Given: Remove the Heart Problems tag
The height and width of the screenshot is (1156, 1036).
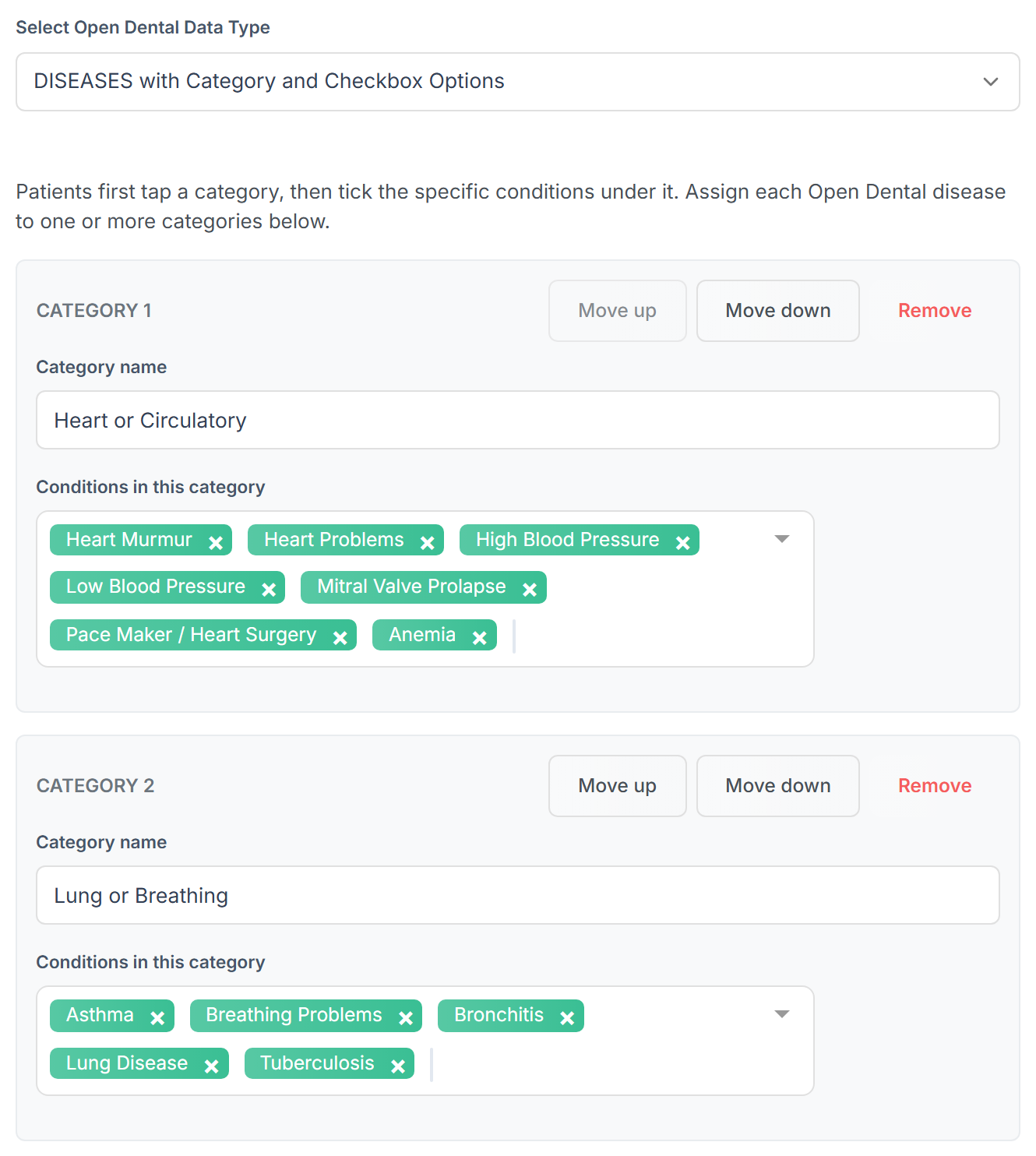Looking at the screenshot, I should tap(428, 543).
